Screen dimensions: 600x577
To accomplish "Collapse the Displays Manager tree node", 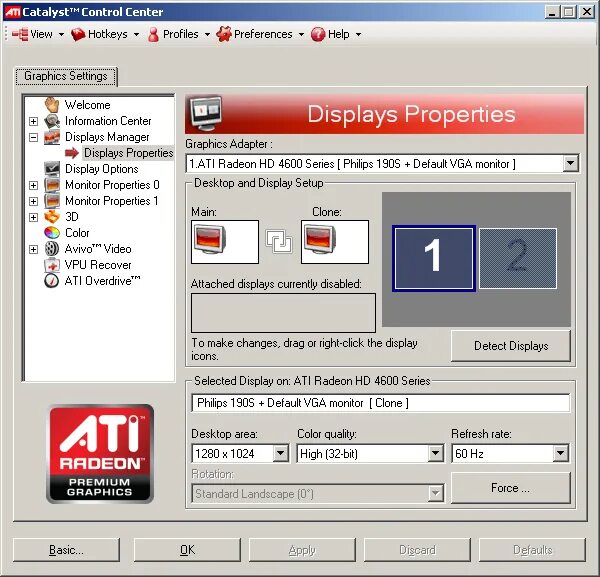I will 34,137.
